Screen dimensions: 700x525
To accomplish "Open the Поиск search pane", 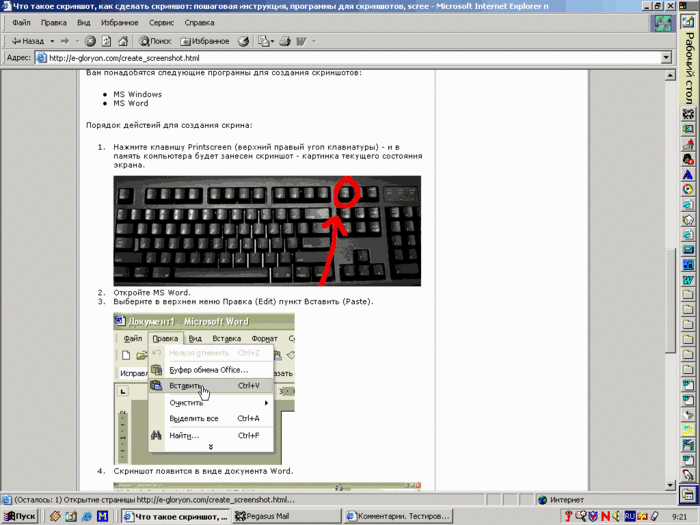I will [x=155, y=41].
